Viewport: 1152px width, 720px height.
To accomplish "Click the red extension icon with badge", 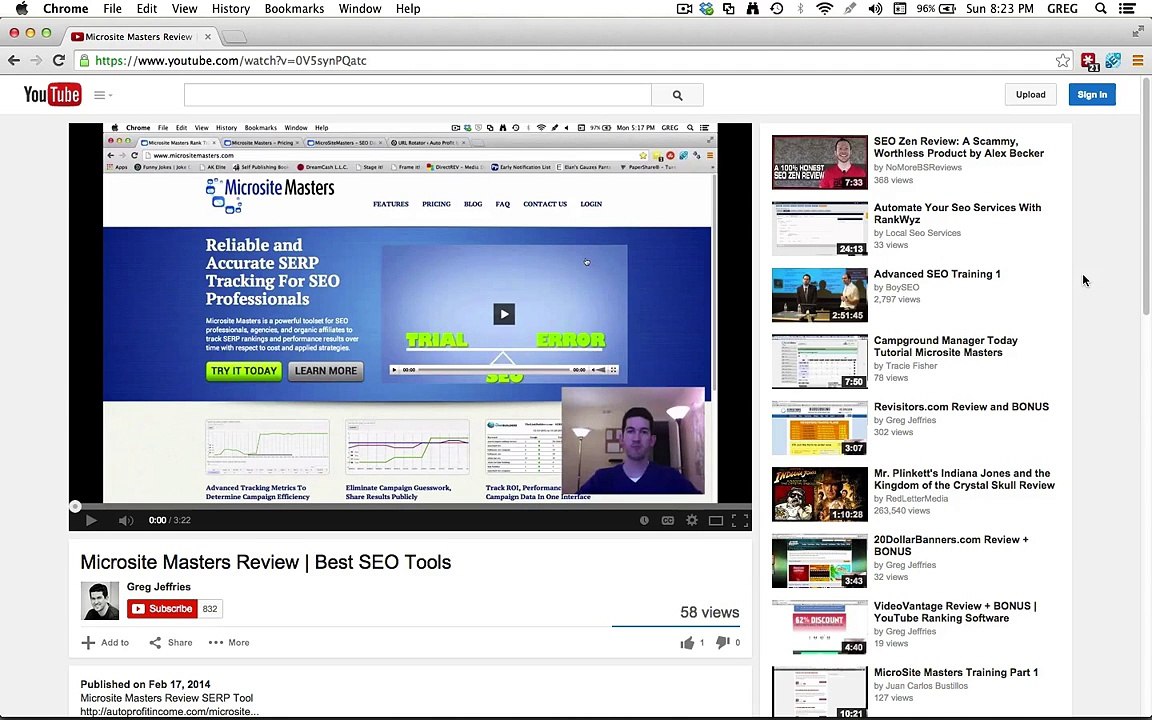I will pos(1089,61).
